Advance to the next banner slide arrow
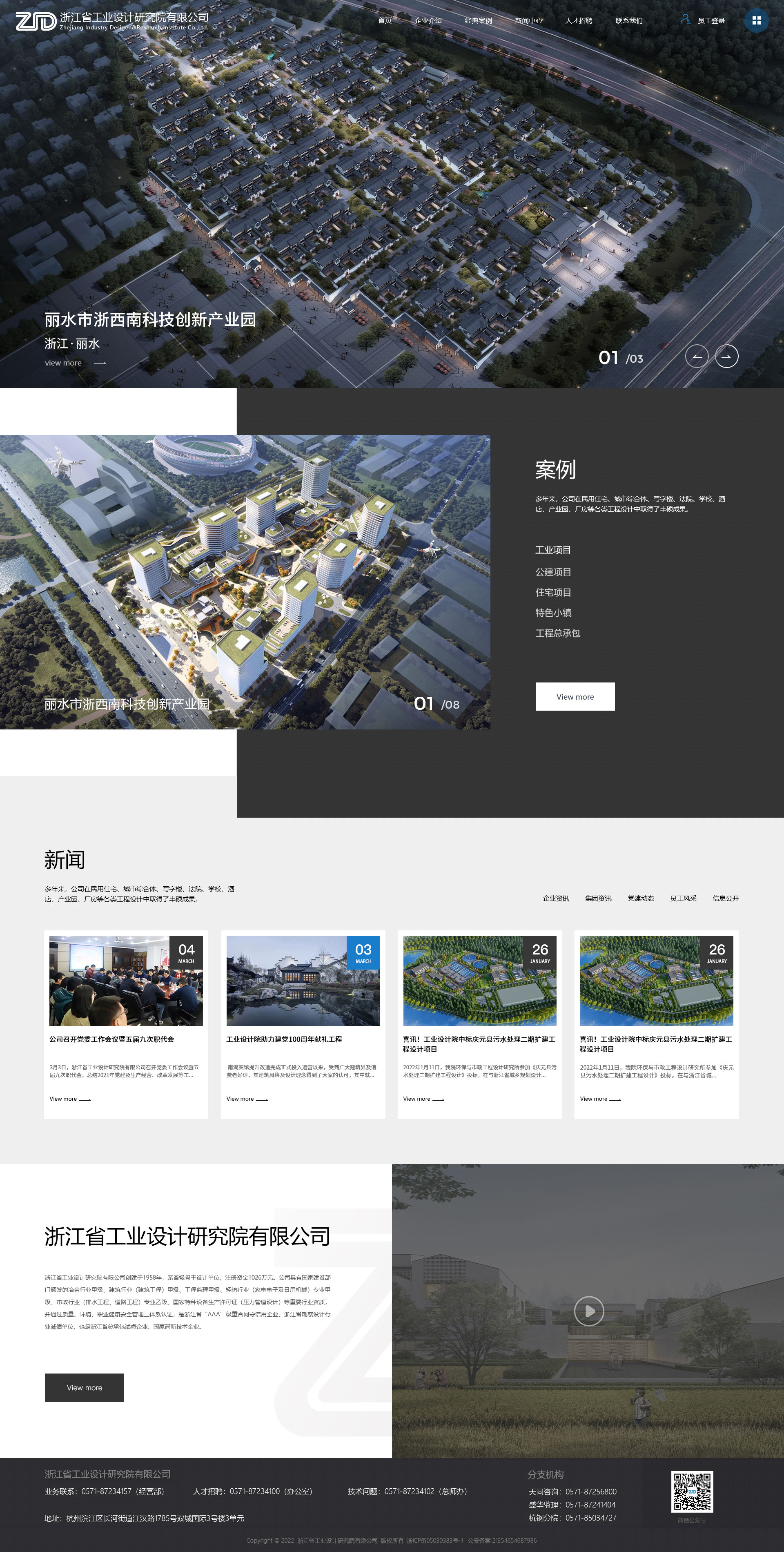The image size is (784, 1552). coord(726,357)
